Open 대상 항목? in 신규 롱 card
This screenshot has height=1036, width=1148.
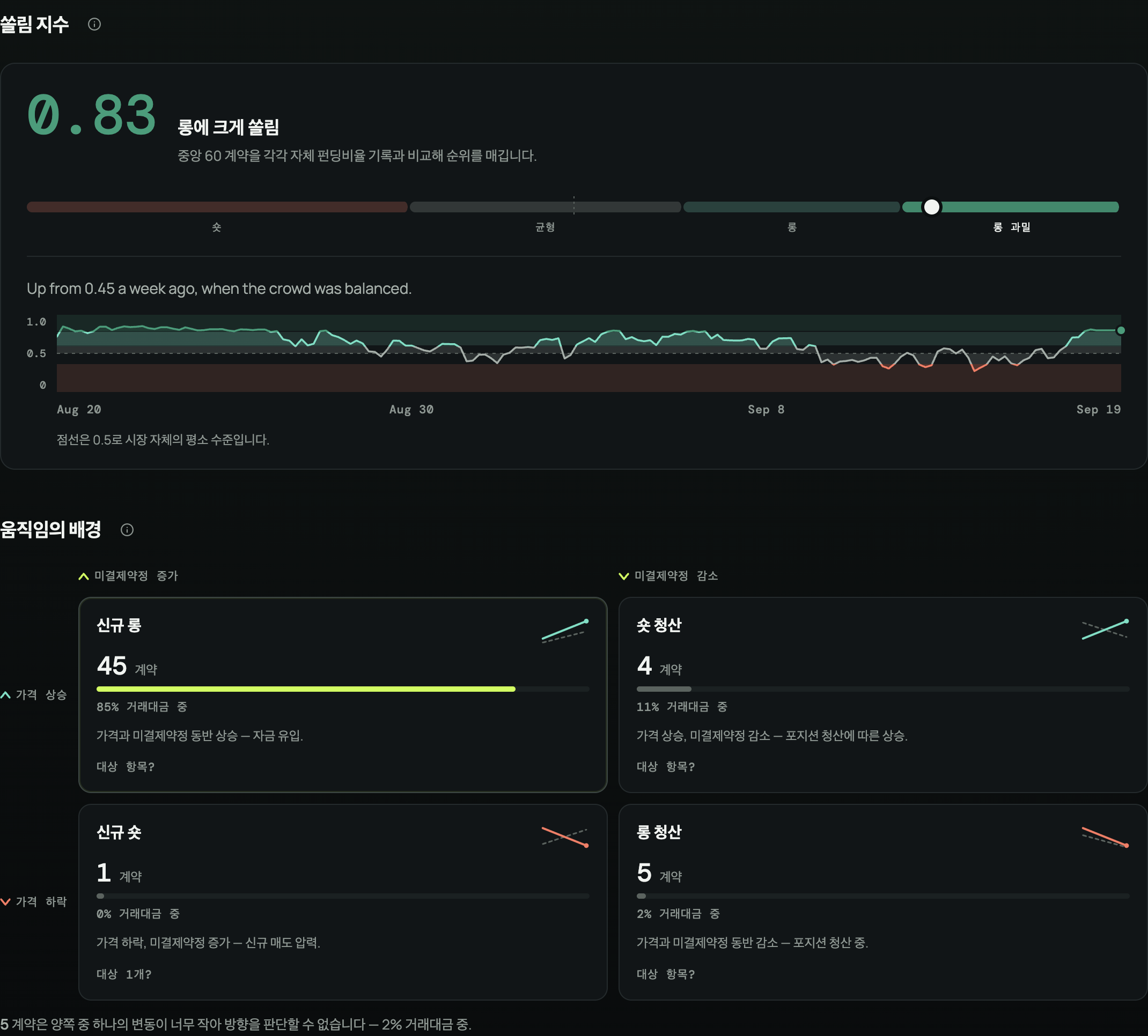(x=126, y=767)
